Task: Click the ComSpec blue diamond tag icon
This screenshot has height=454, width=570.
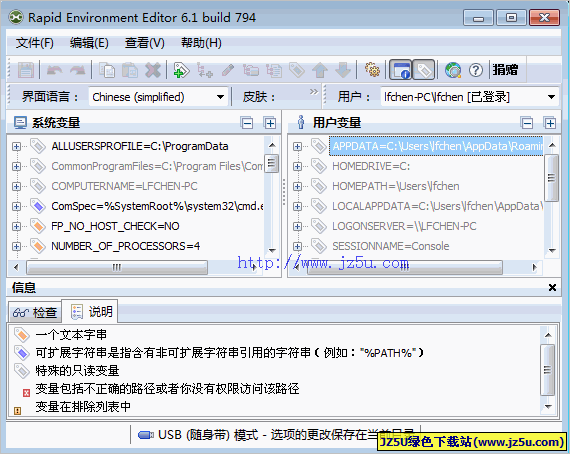Action: click(37, 206)
